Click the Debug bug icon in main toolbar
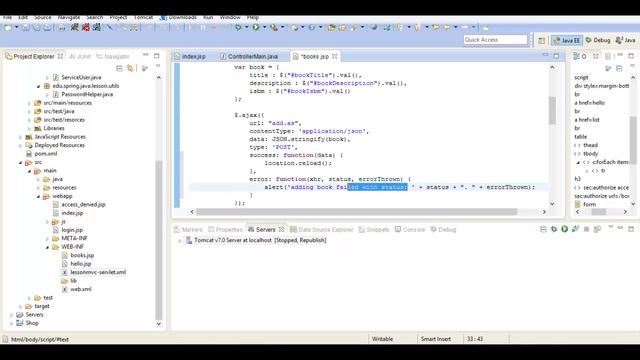 (238, 27)
